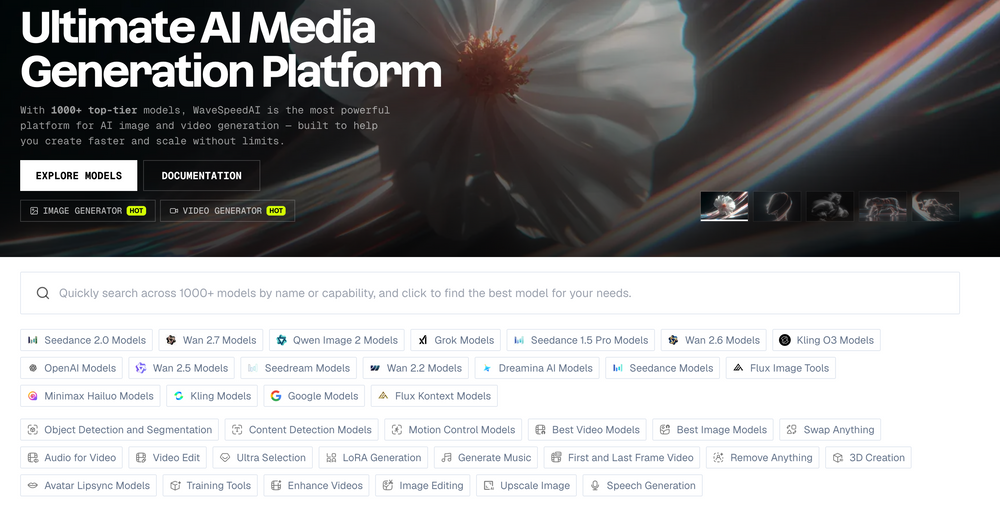The height and width of the screenshot is (517, 1000).
Task: Click the Minimax Hailuo Models icon
Action: click(x=33, y=396)
